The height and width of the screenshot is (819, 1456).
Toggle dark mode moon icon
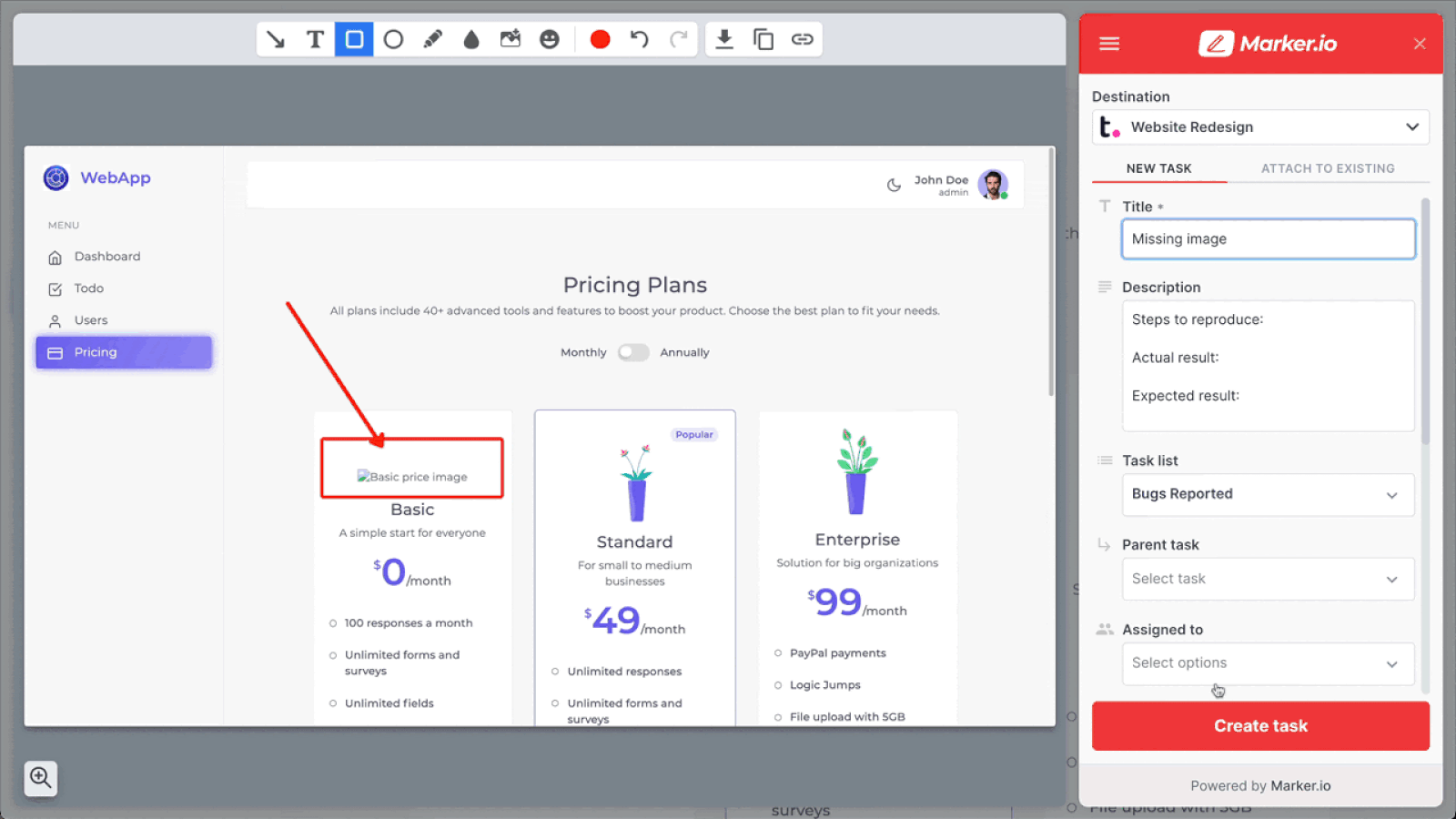894,185
